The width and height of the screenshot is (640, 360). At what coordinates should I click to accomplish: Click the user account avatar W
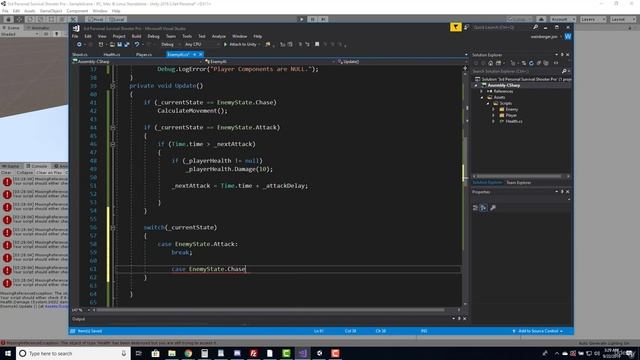click(568, 36)
